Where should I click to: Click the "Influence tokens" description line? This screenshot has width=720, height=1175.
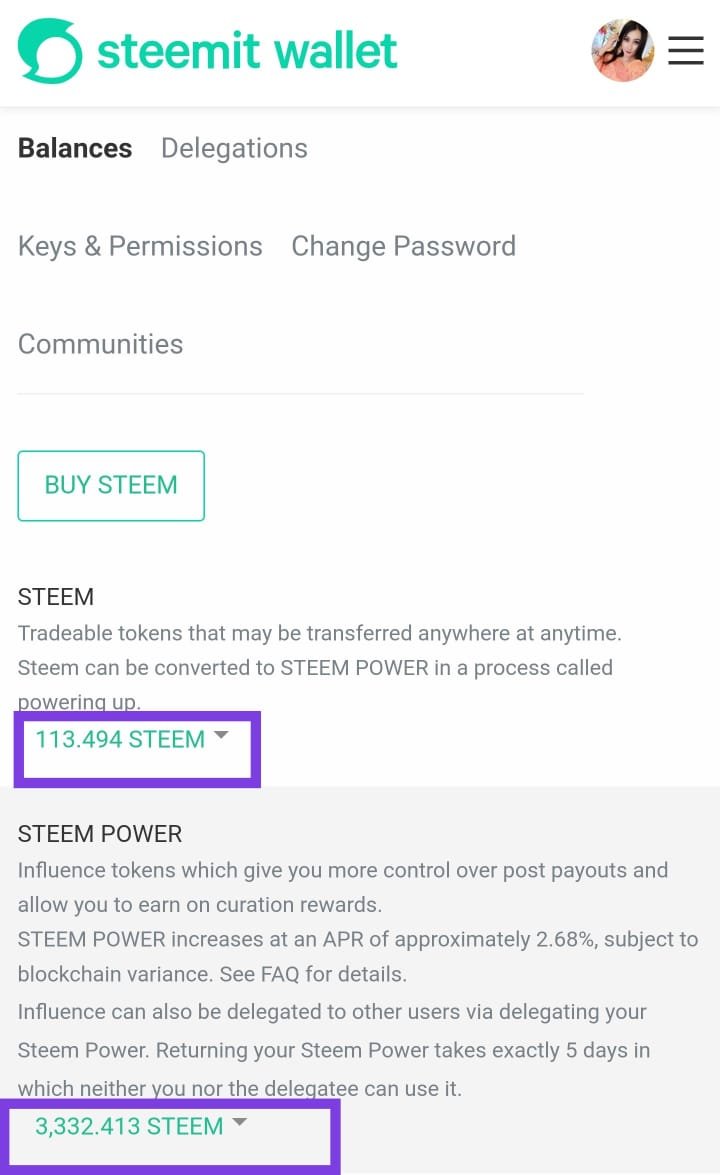pyautogui.click(x=342, y=870)
